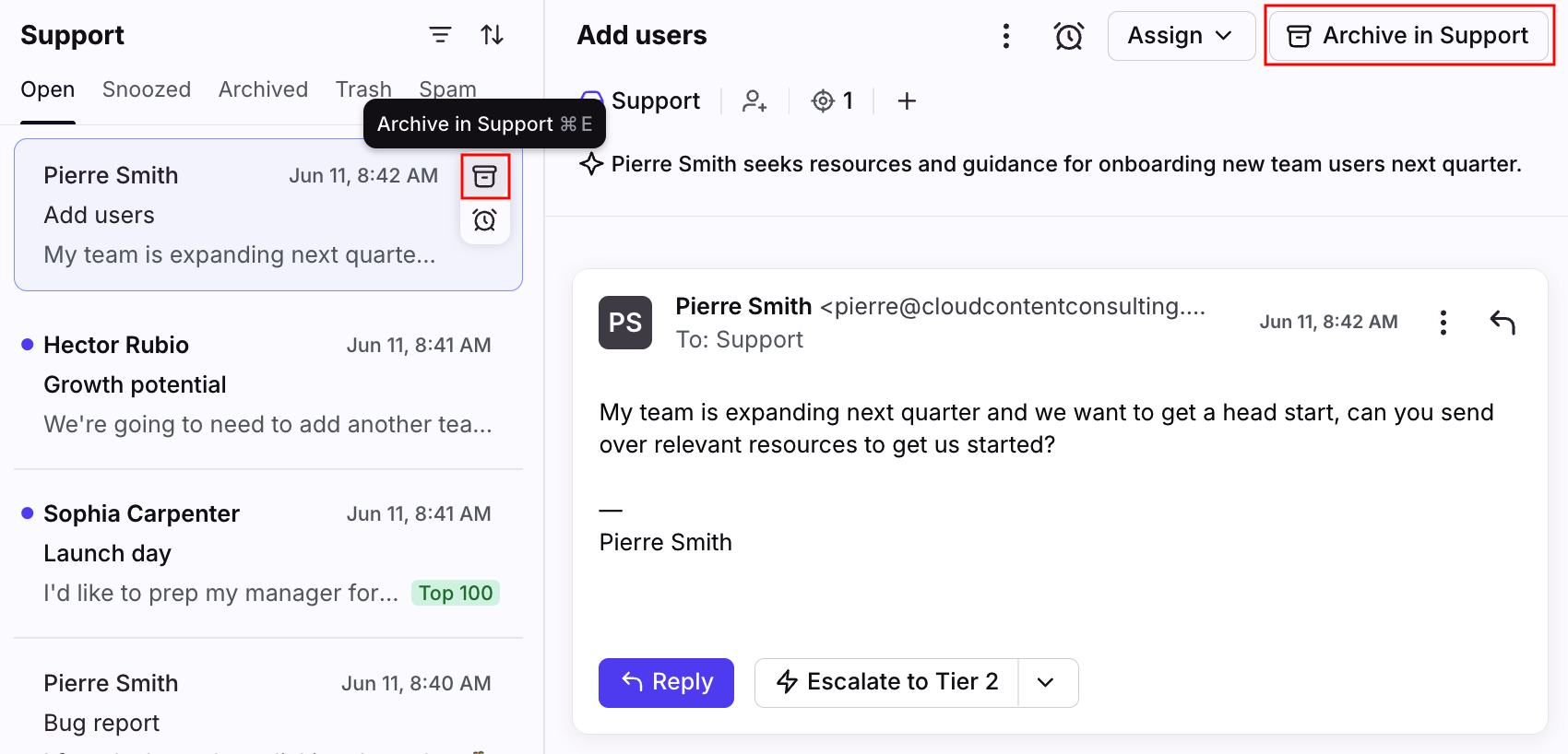Viewport: 1568px width, 754px height.
Task: Click the To: Support recipient line
Action: coord(740,340)
